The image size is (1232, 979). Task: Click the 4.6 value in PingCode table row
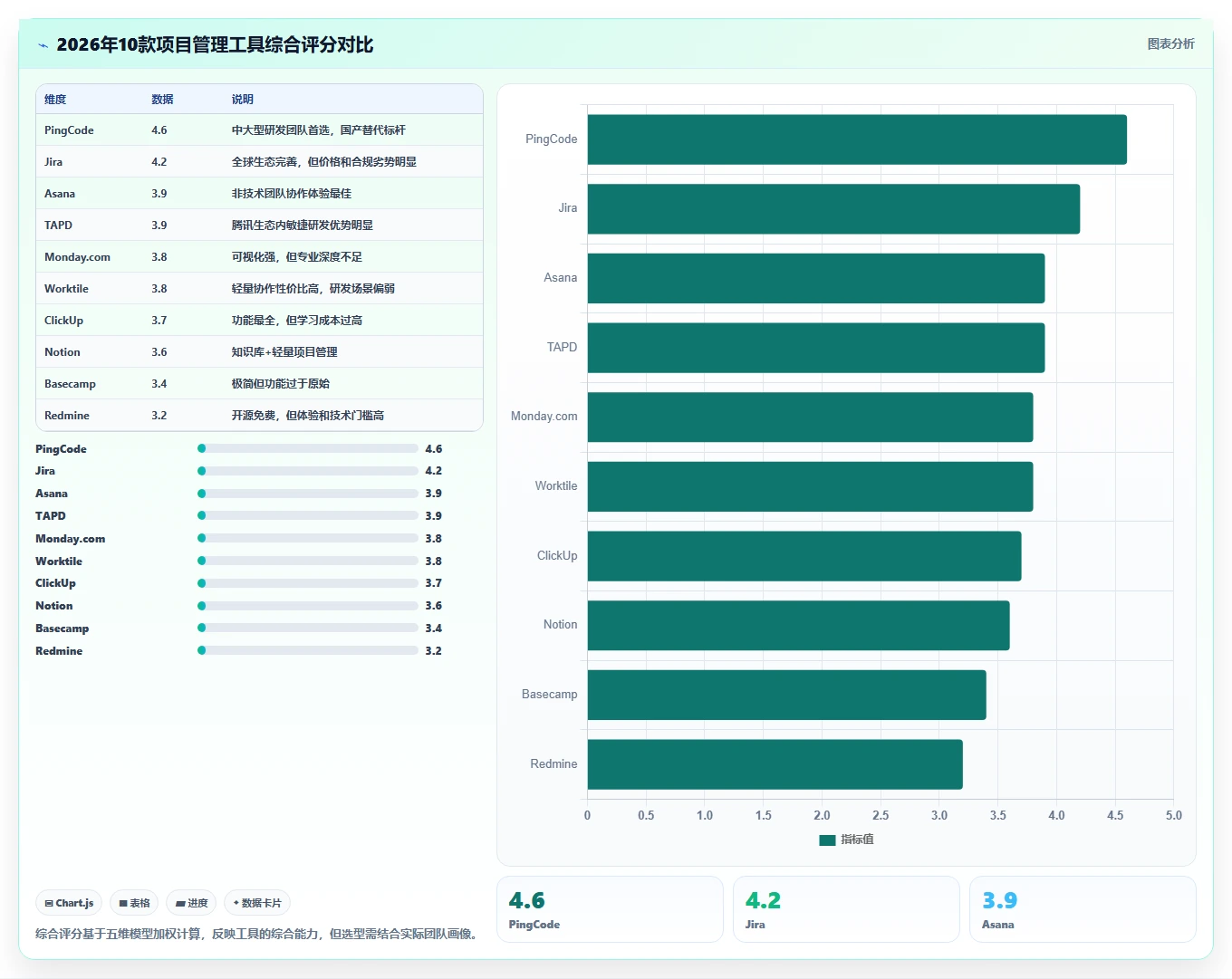pyautogui.click(x=159, y=130)
